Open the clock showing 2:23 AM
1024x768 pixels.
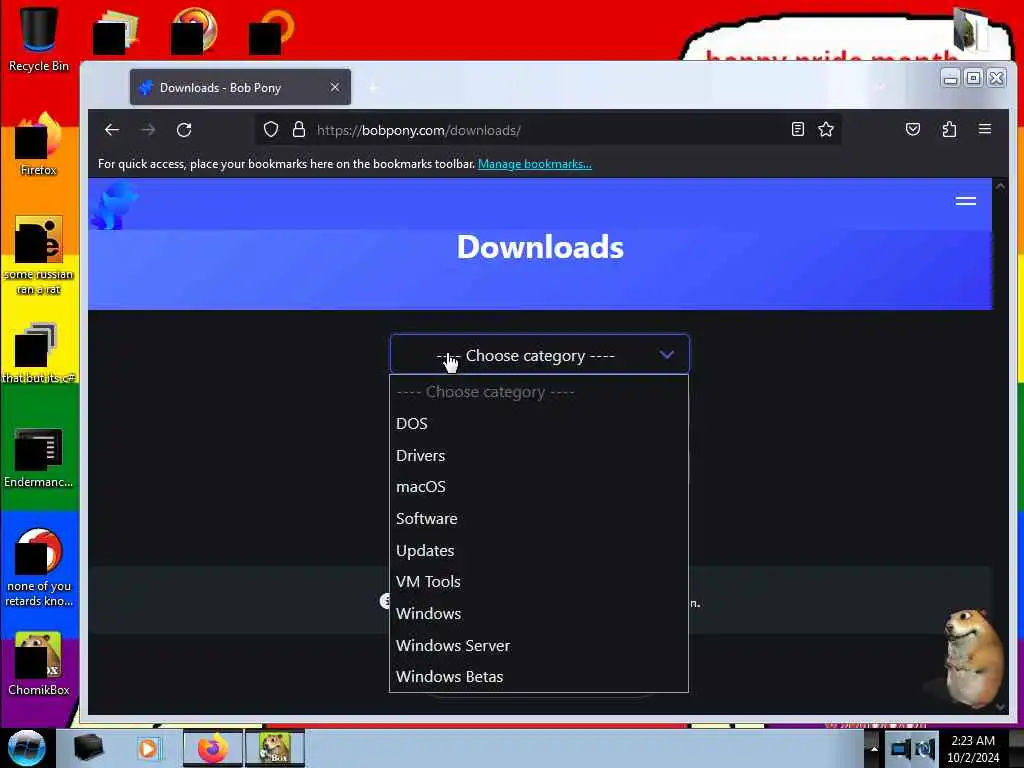click(973, 748)
